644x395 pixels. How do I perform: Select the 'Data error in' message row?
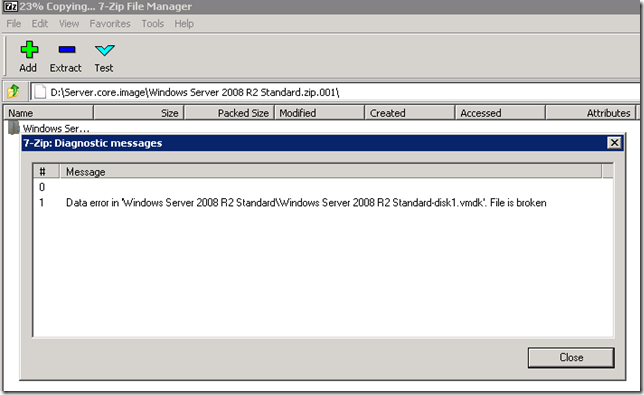click(x=323, y=202)
